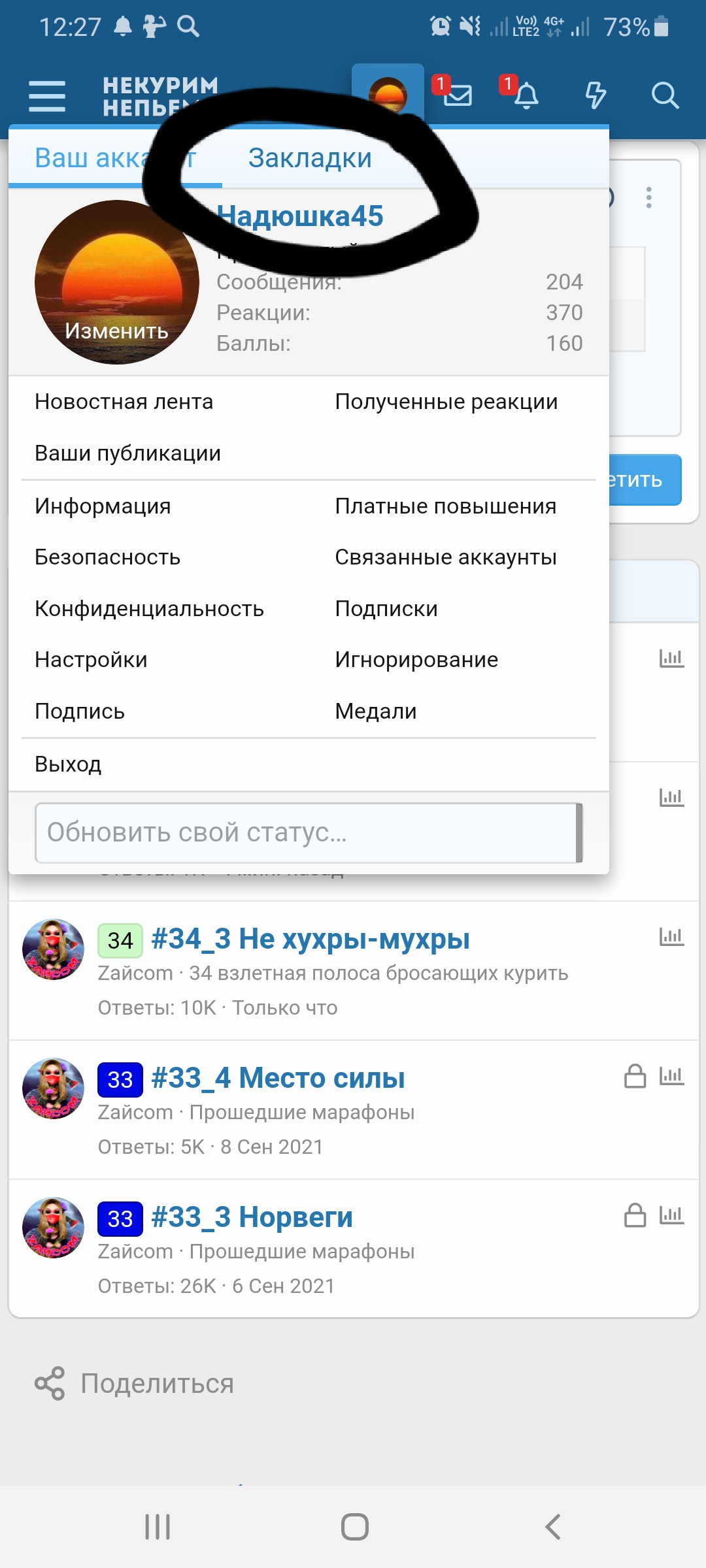Open Новостная лента menu item

(x=124, y=402)
